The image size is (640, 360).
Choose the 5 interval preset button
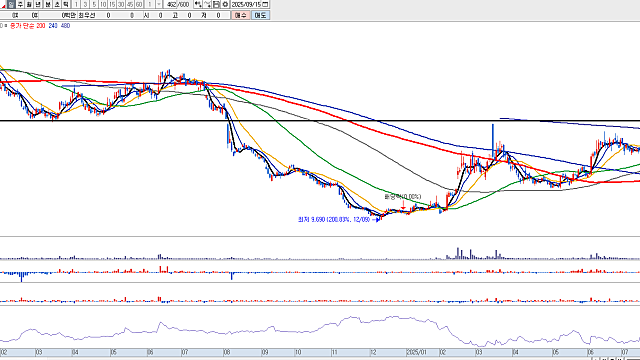(x=94, y=4)
